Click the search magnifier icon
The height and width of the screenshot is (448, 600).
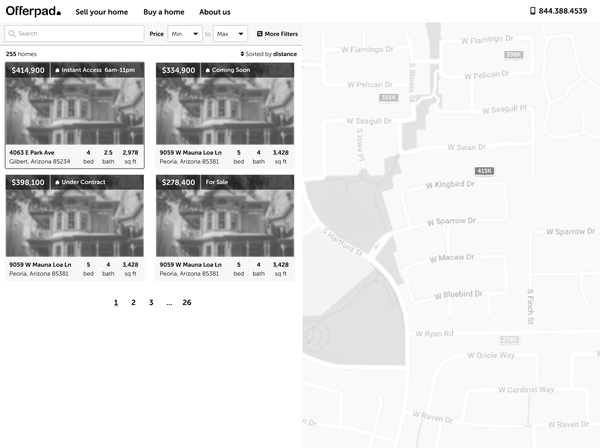click(x=12, y=34)
